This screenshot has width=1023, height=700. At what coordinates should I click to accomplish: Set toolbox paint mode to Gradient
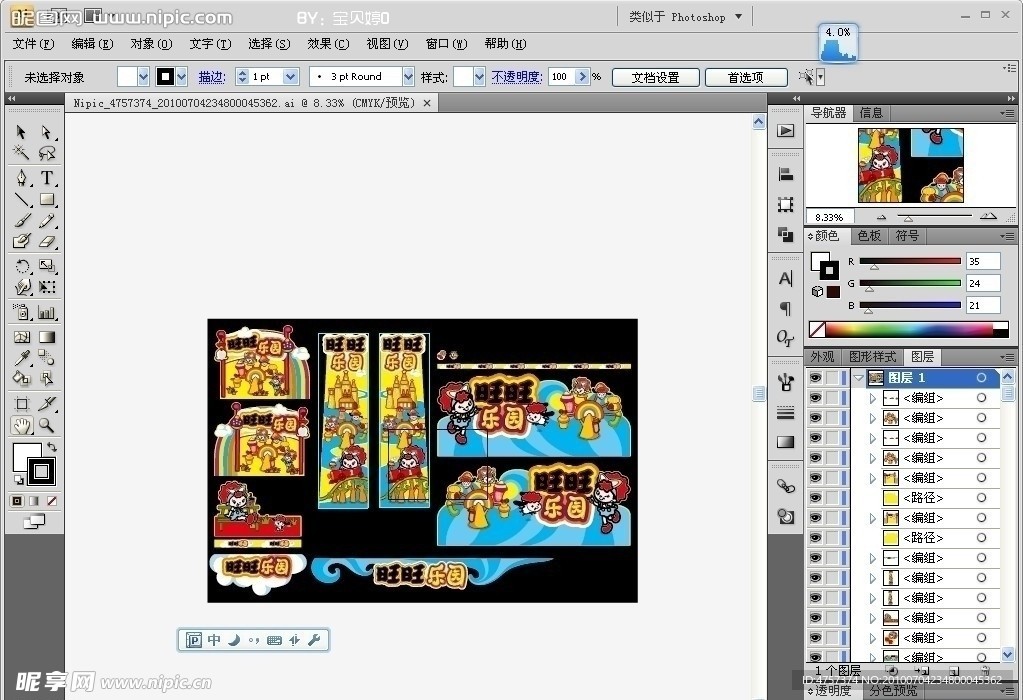click(35, 501)
